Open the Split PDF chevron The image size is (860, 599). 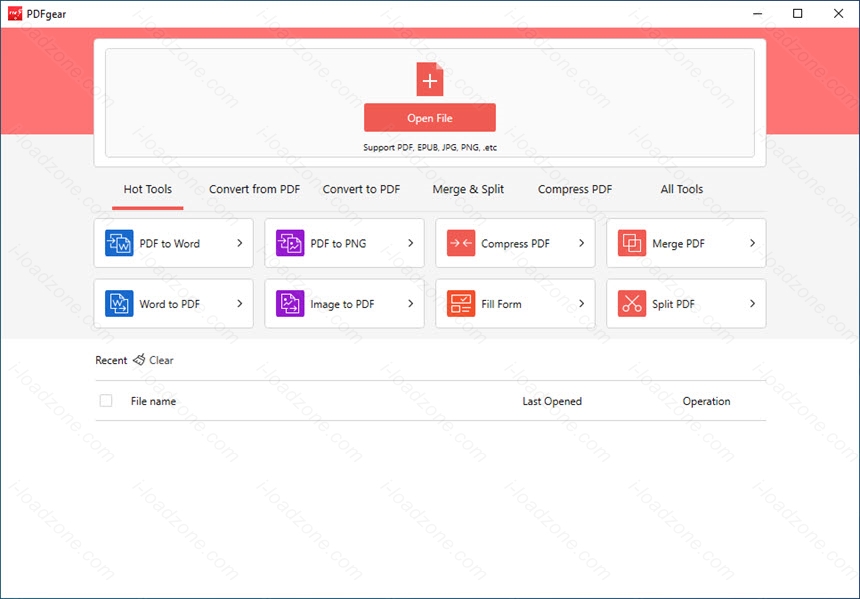pos(752,303)
